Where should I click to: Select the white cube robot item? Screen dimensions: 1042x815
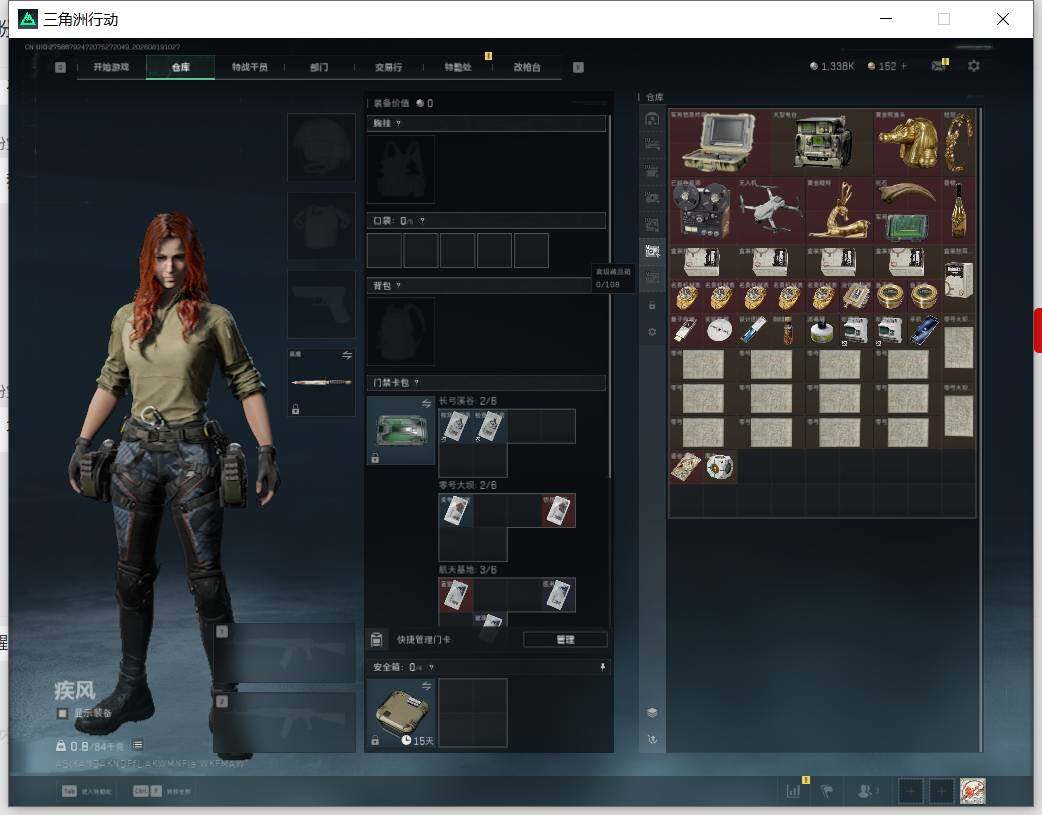(720, 467)
